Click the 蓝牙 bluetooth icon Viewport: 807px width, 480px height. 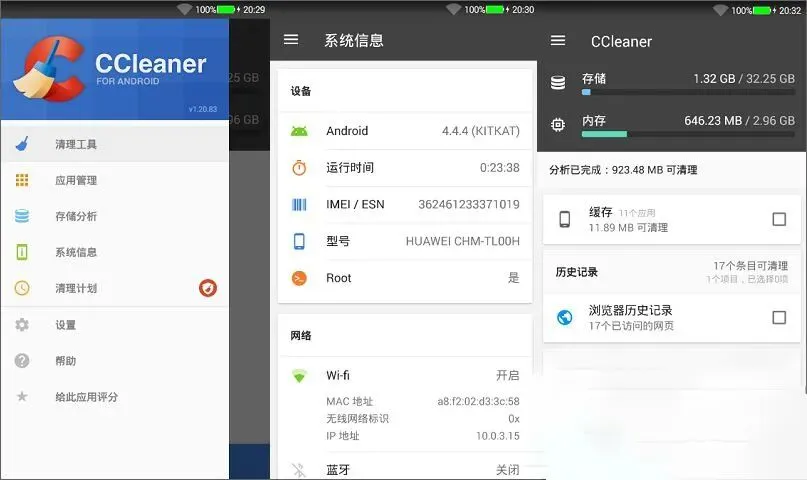coord(299,470)
